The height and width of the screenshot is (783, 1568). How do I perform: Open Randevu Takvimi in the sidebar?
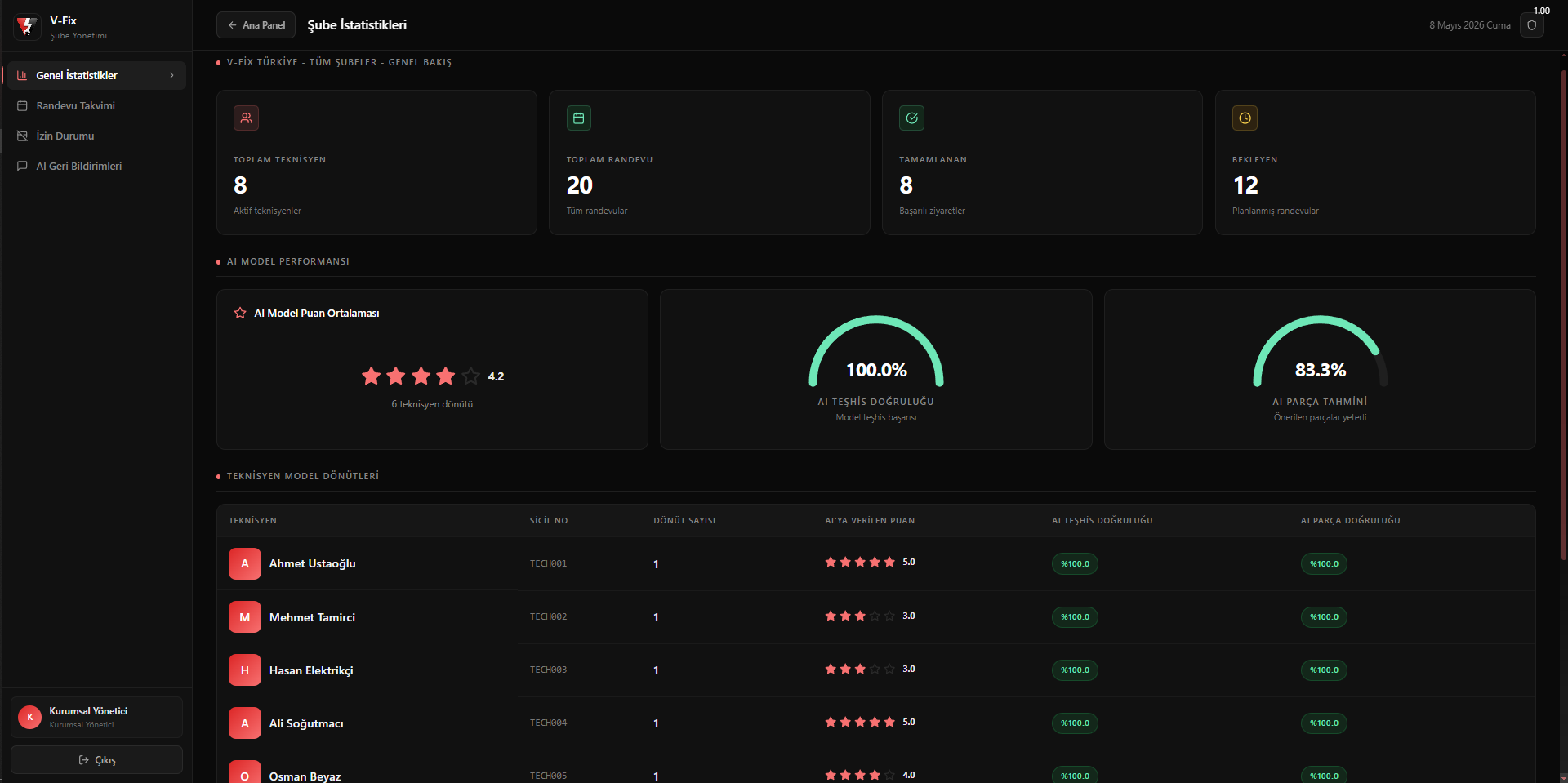(95, 105)
